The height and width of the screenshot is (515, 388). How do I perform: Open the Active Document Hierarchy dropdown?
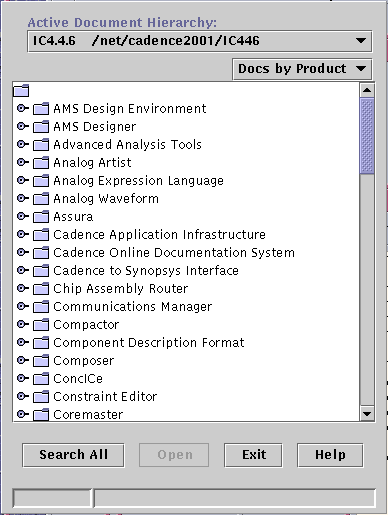(199, 41)
